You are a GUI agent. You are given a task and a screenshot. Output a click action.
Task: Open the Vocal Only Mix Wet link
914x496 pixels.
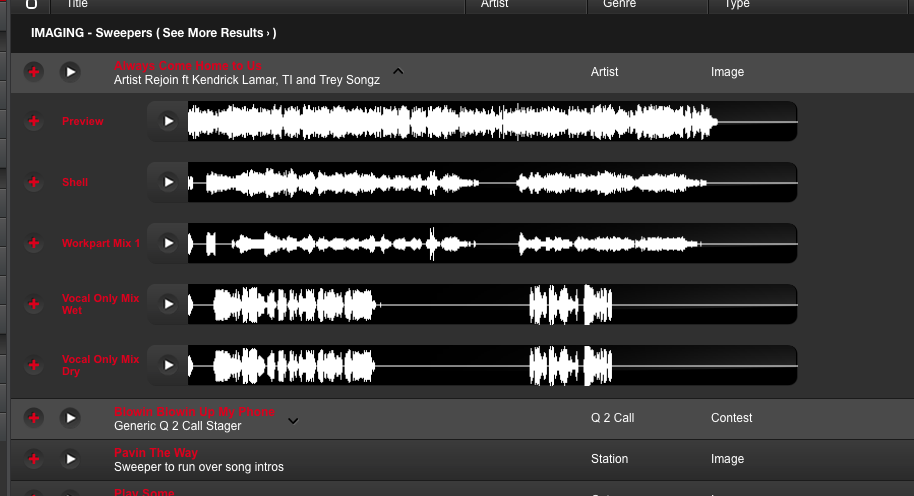(101, 304)
